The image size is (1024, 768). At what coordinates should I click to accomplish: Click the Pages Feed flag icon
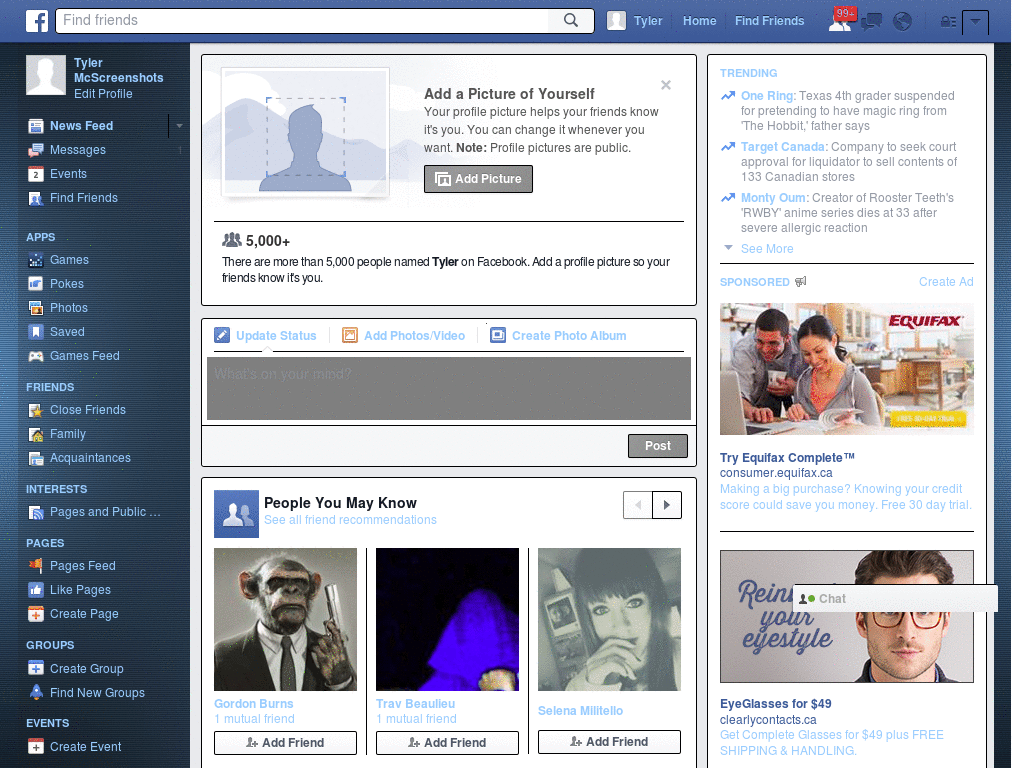(36, 566)
